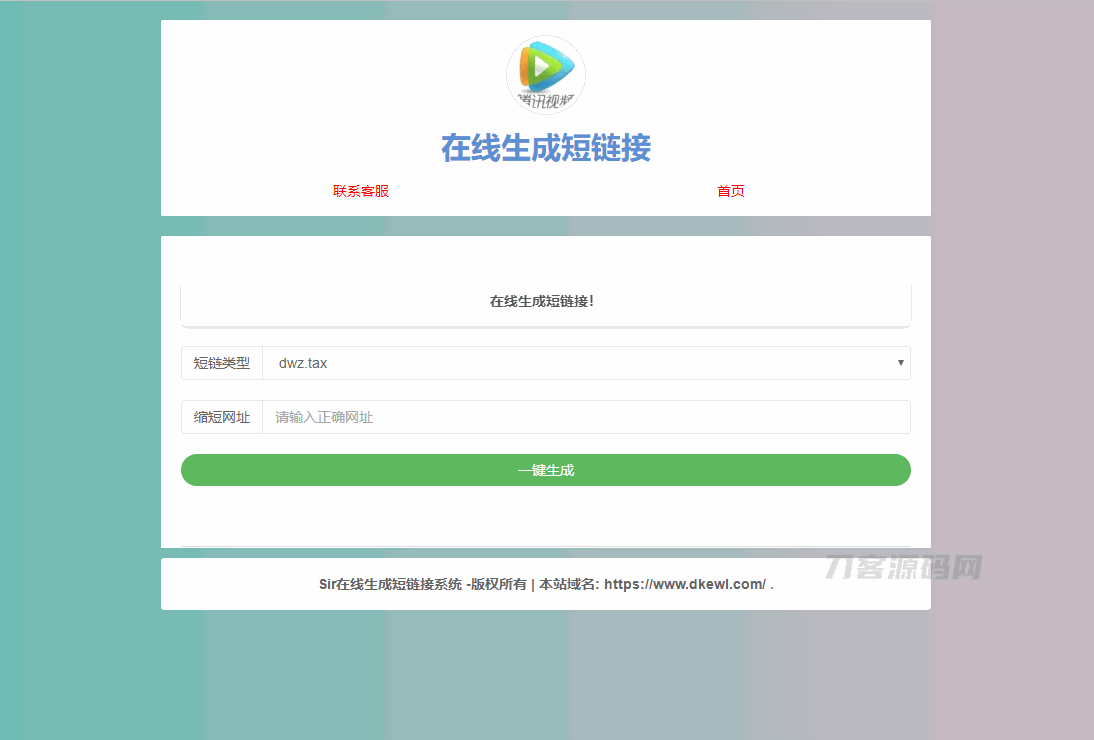Focus the 请输入正确网址 URL input field
This screenshot has width=1094, height=740.
[x=585, y=417]
